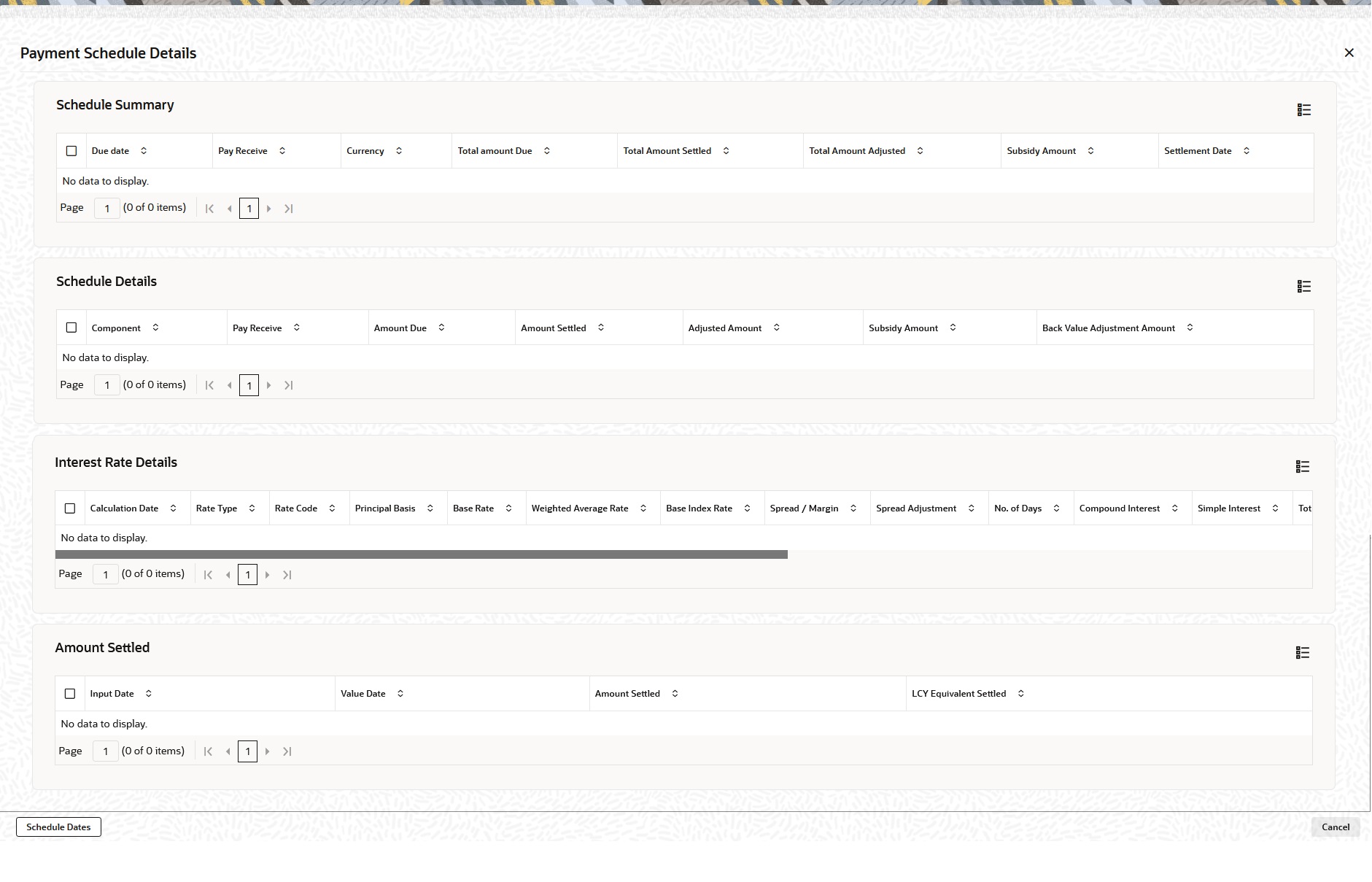Sort by Simple Interest column
This screenshot has width=1372, height=882.
click(x=1276, y=508)
